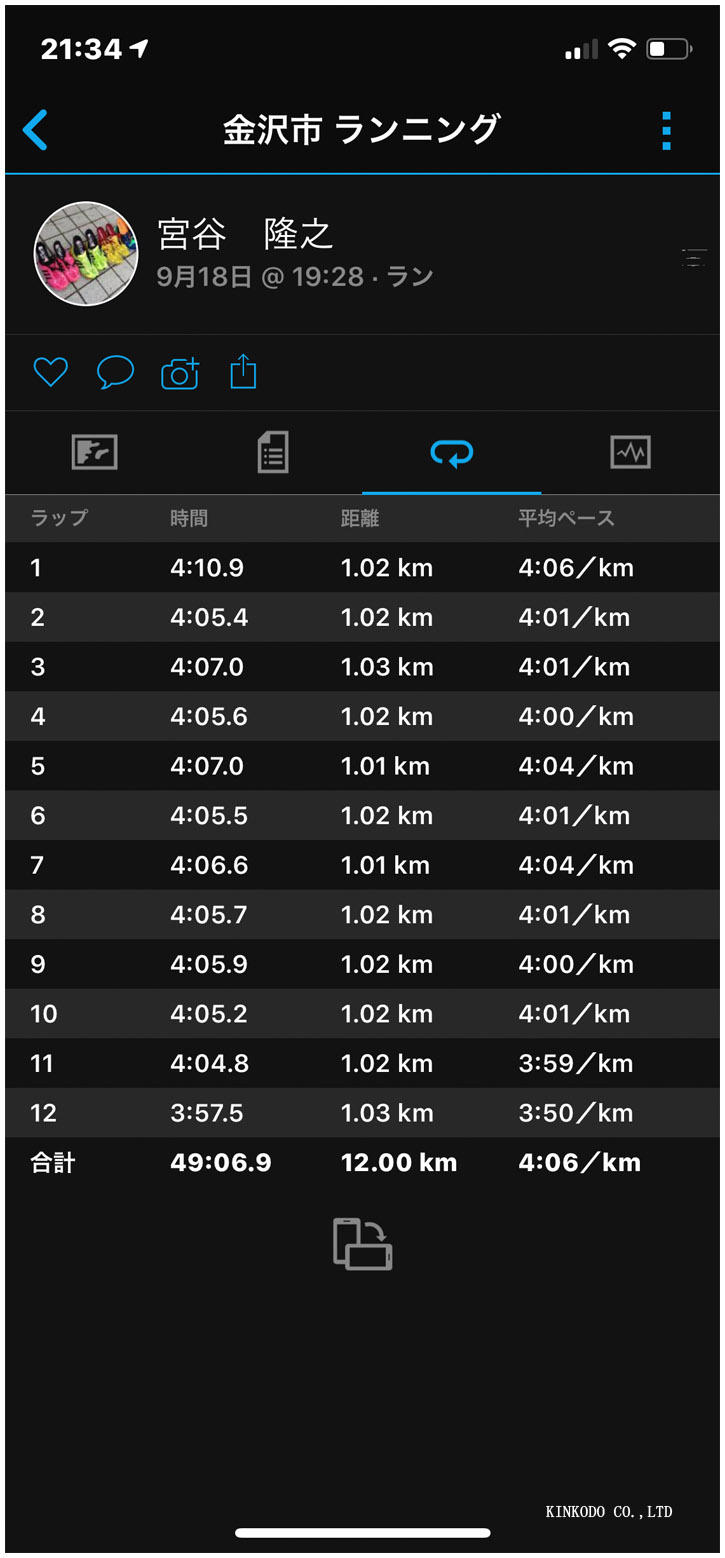The height and width of the screenshot is (1558, 725).
Task: Share the activity using the share icon
Action: click(244, 373)
